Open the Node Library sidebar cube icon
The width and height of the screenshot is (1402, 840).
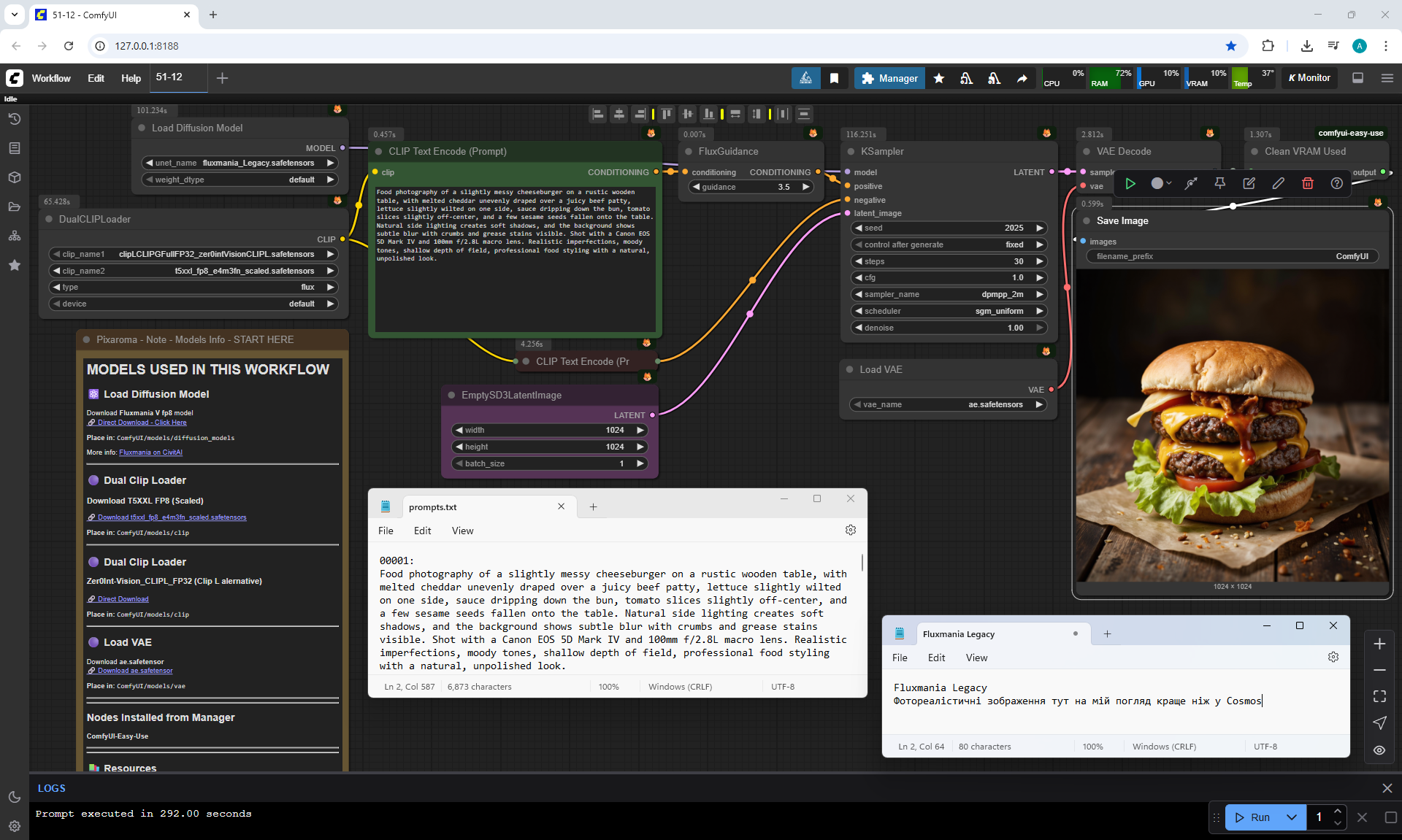pyautogui.click(x=14, y=177)
